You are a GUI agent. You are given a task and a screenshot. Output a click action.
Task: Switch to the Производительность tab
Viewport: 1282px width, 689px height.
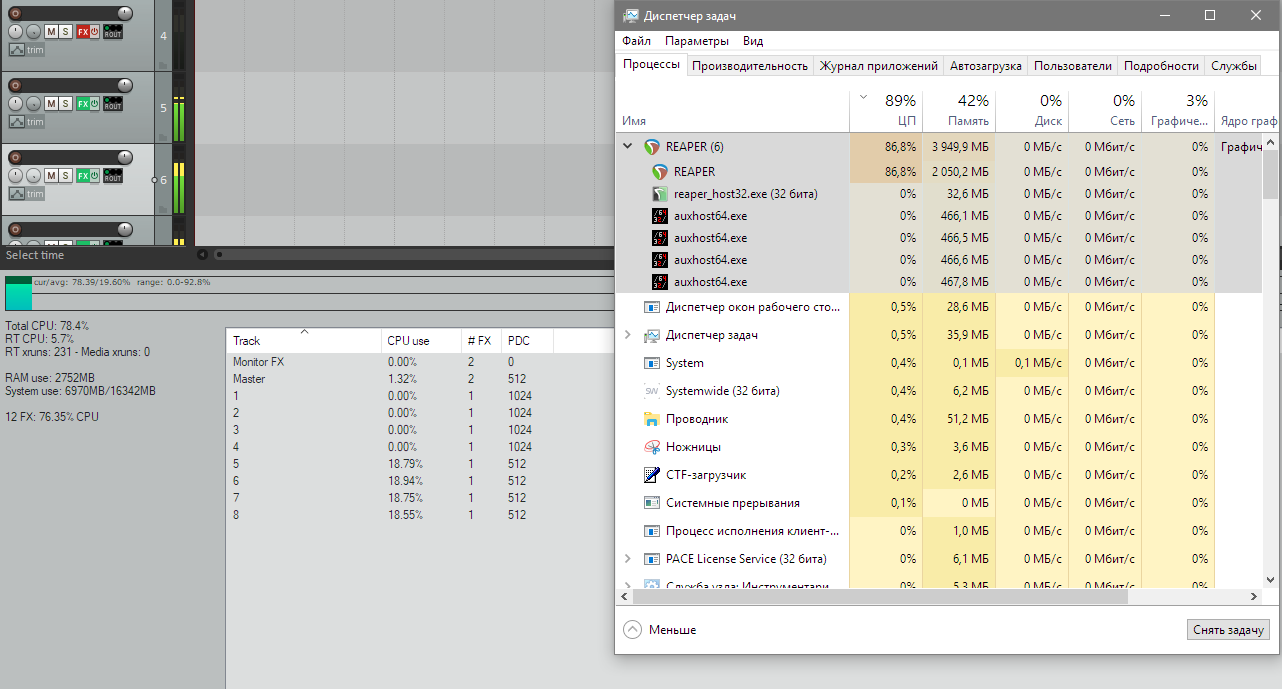point(750,66)
